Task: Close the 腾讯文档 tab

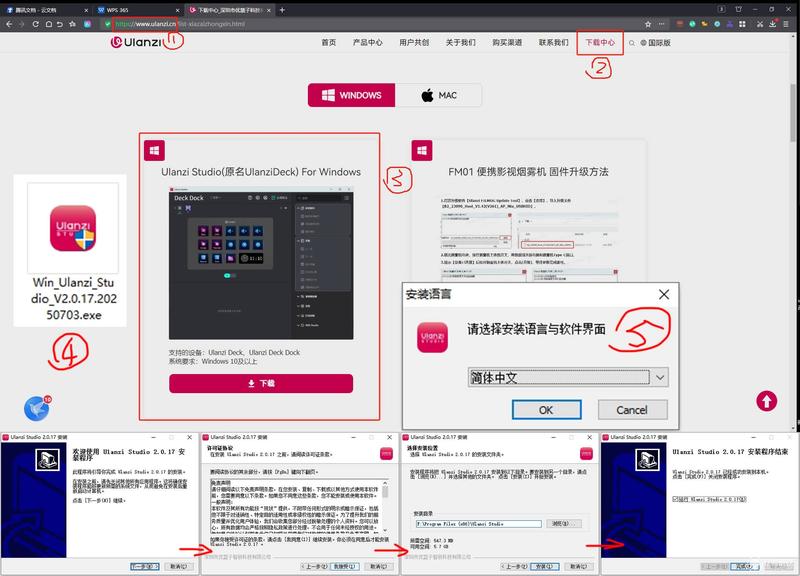Action: 86,10
